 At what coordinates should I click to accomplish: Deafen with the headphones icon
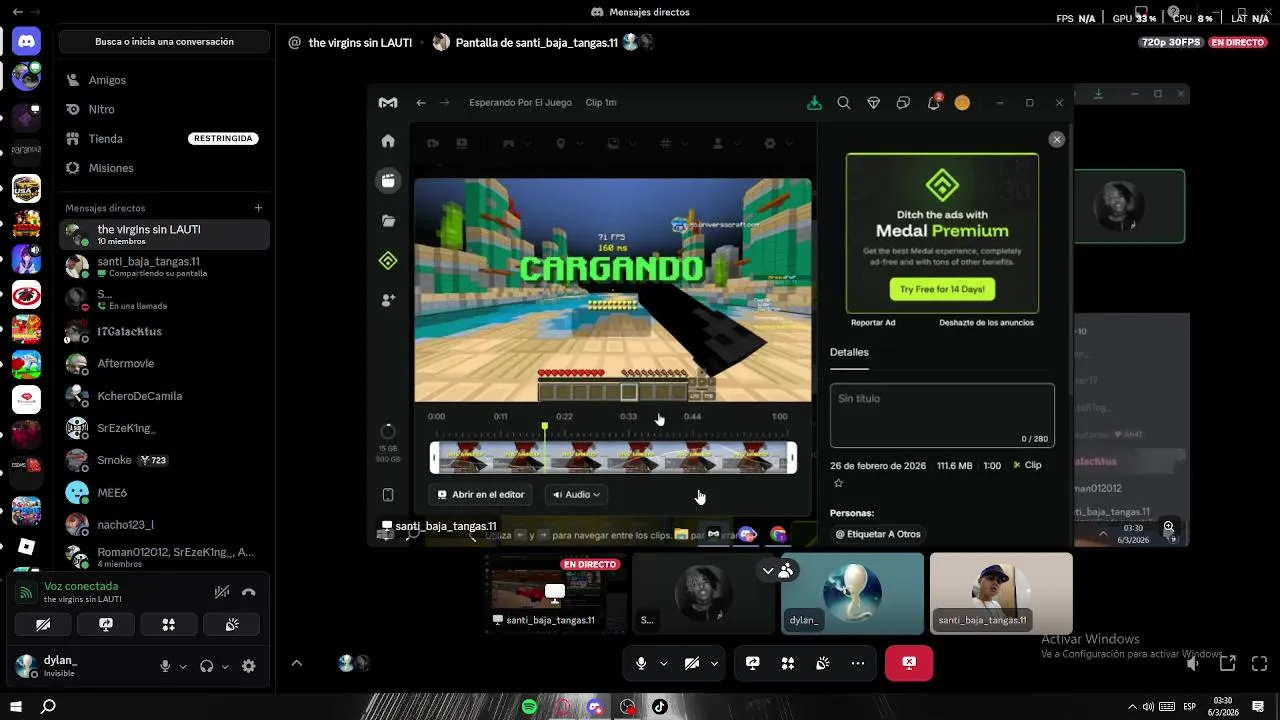click(206, 666)
